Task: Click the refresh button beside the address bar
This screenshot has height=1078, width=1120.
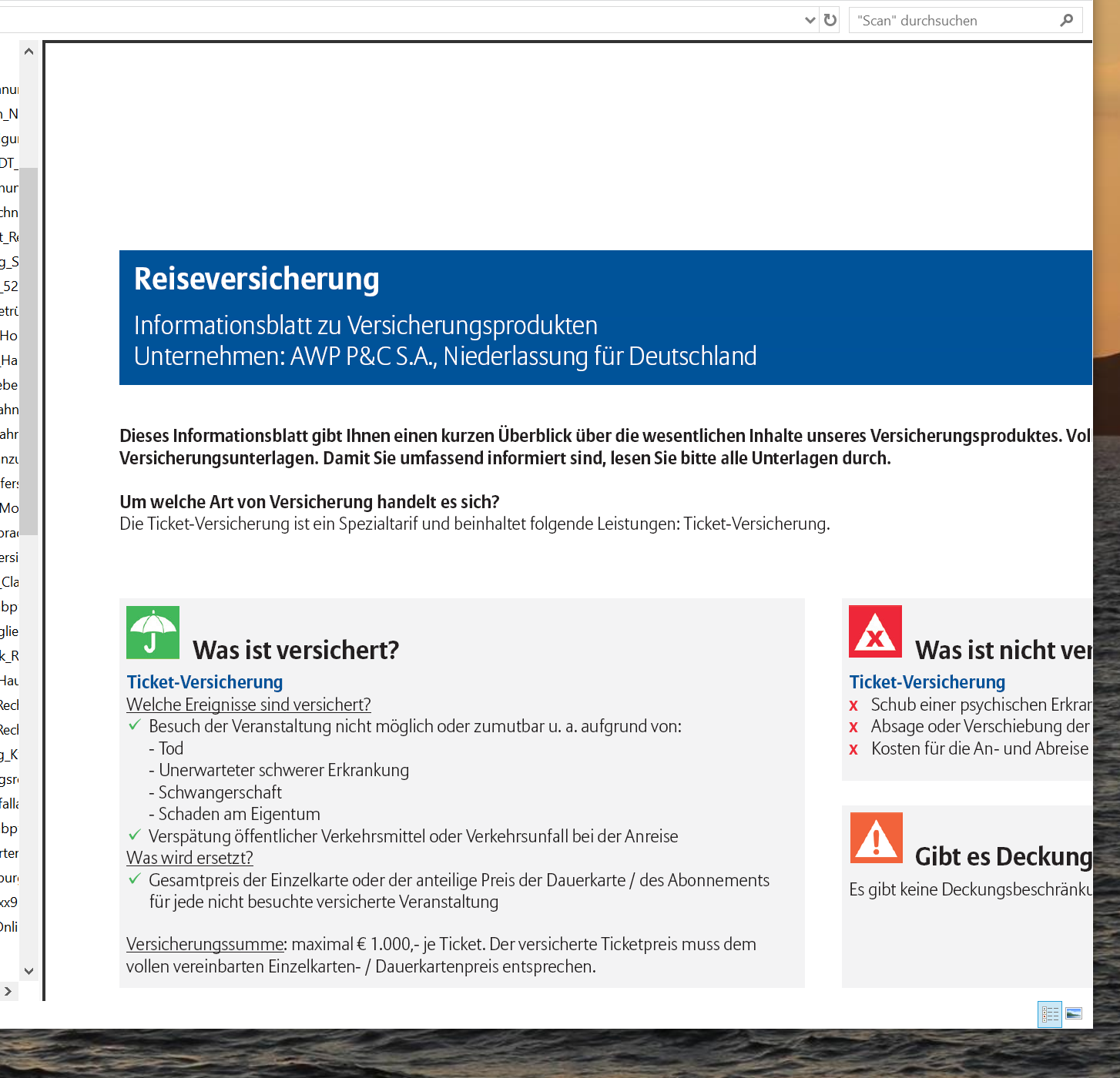Action: tap(830, 20)
